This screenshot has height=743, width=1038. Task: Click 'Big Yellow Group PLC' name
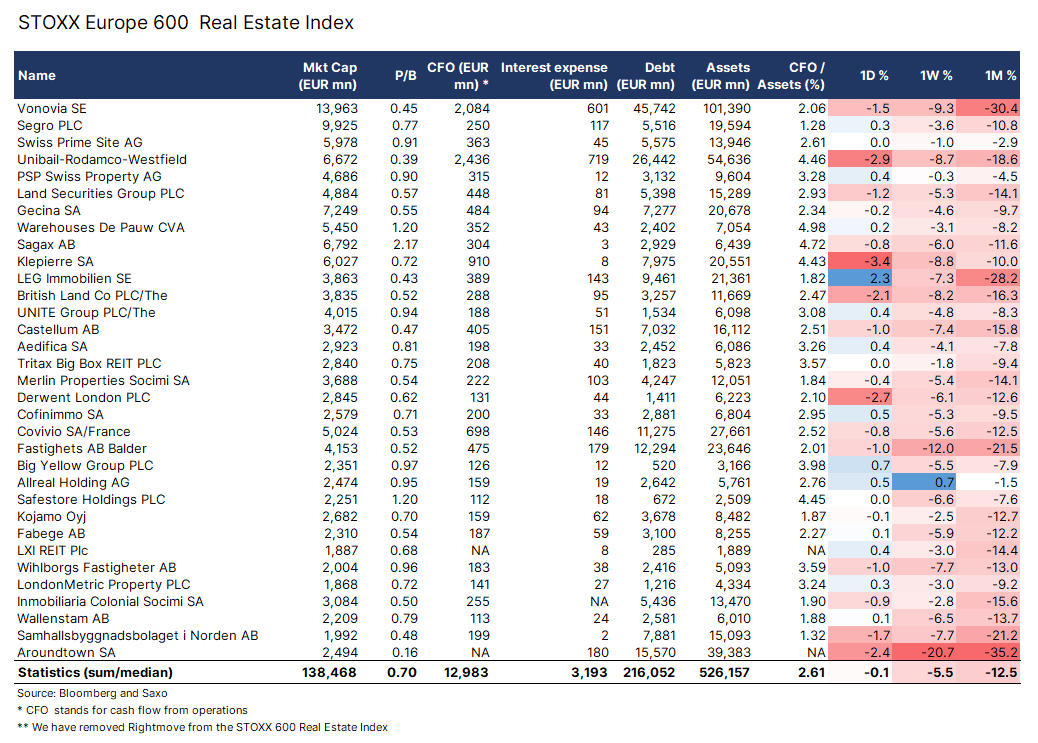click(85, 466)
